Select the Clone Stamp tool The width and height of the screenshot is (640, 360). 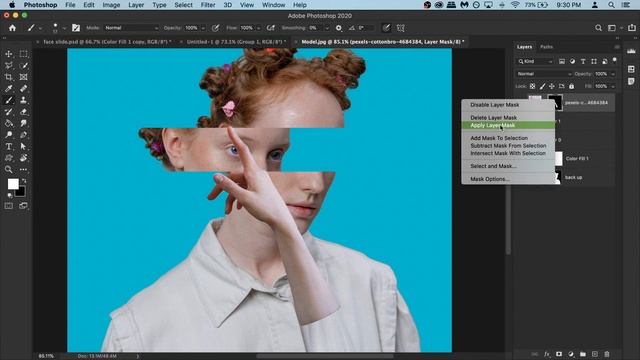pyautogui.click(x=24, y=100)
